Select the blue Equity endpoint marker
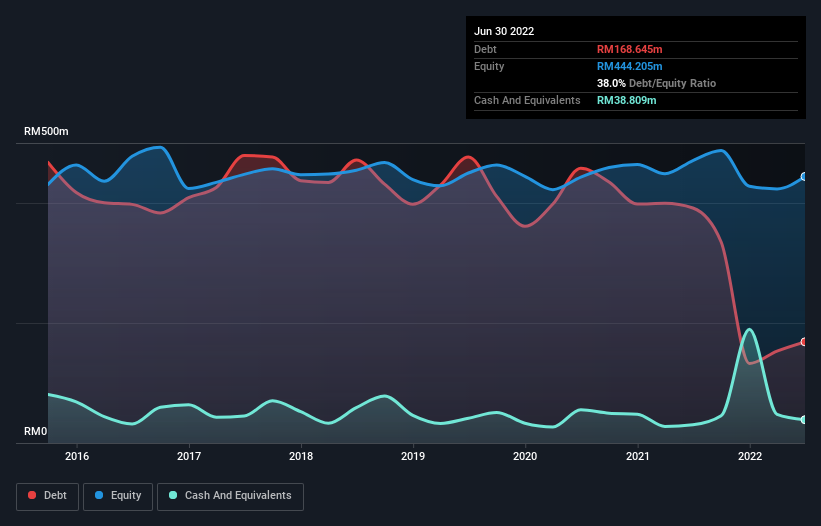 (x=804, y=176)
